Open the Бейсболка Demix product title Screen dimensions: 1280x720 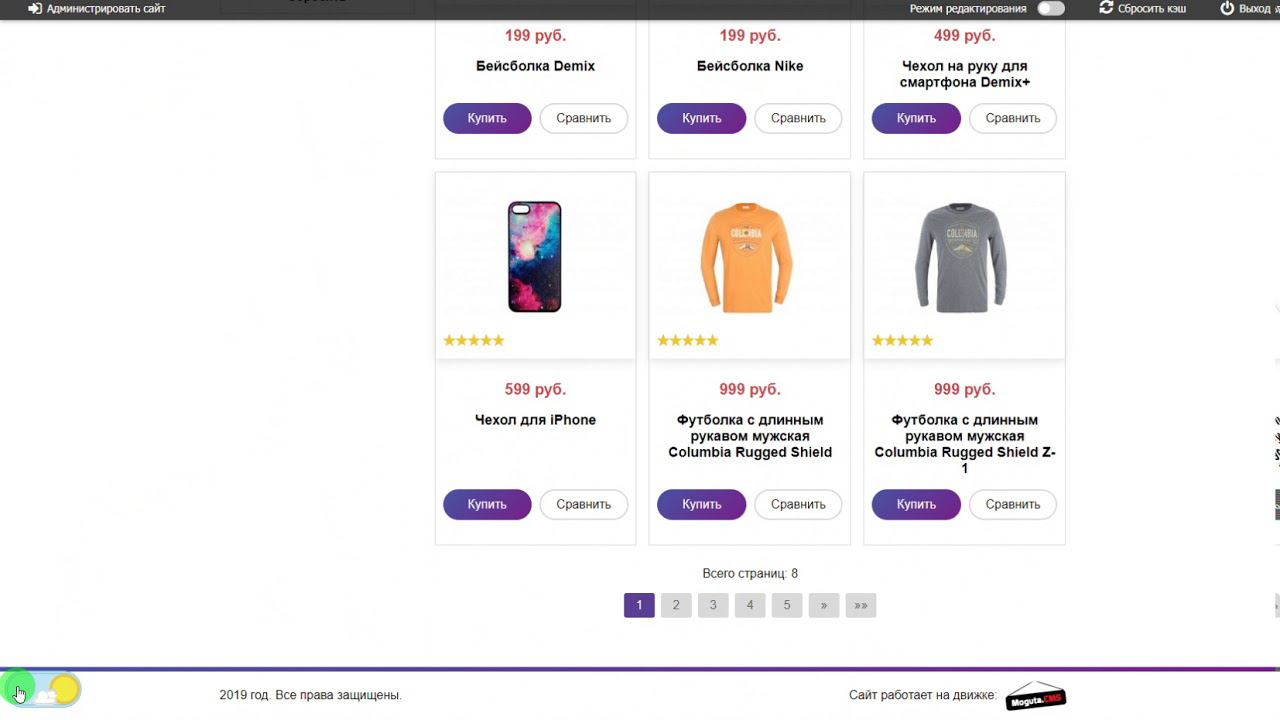point(535,66)
